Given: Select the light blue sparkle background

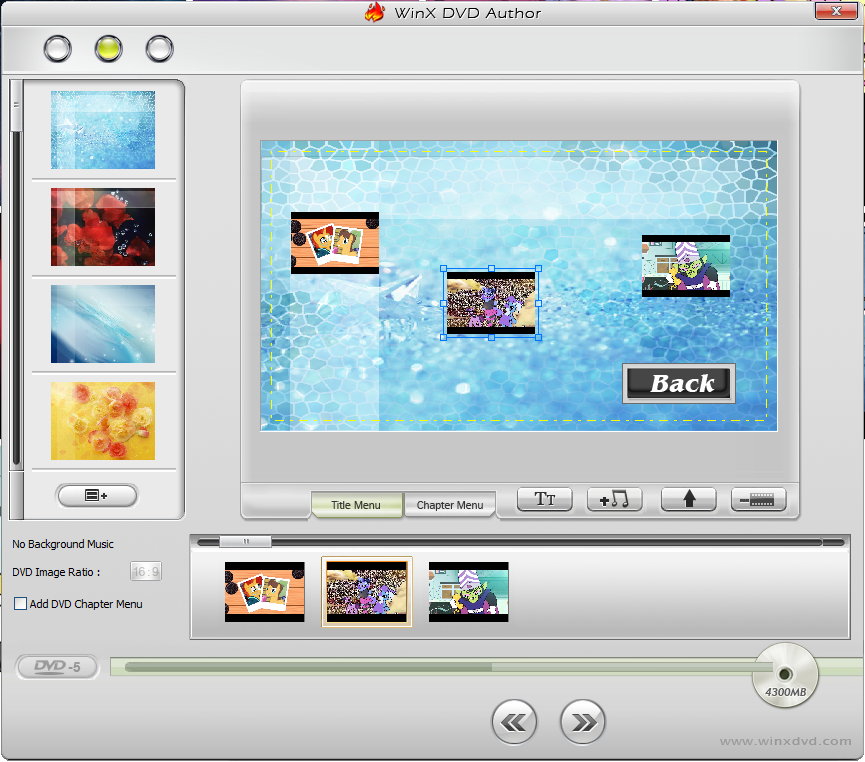Looking at the screenshot, I should point(103,130).
